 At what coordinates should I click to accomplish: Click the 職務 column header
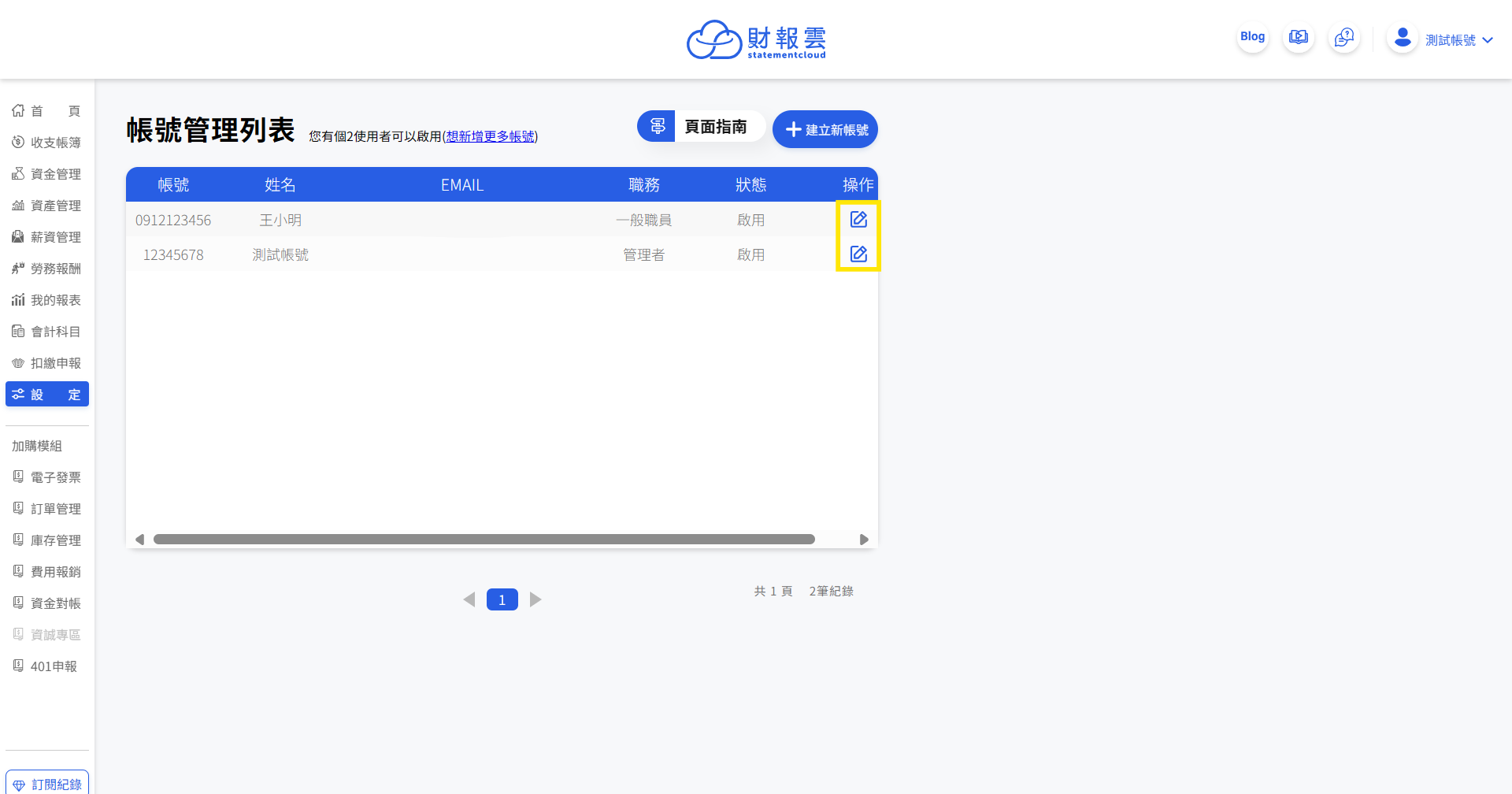(x=644, y=185)
